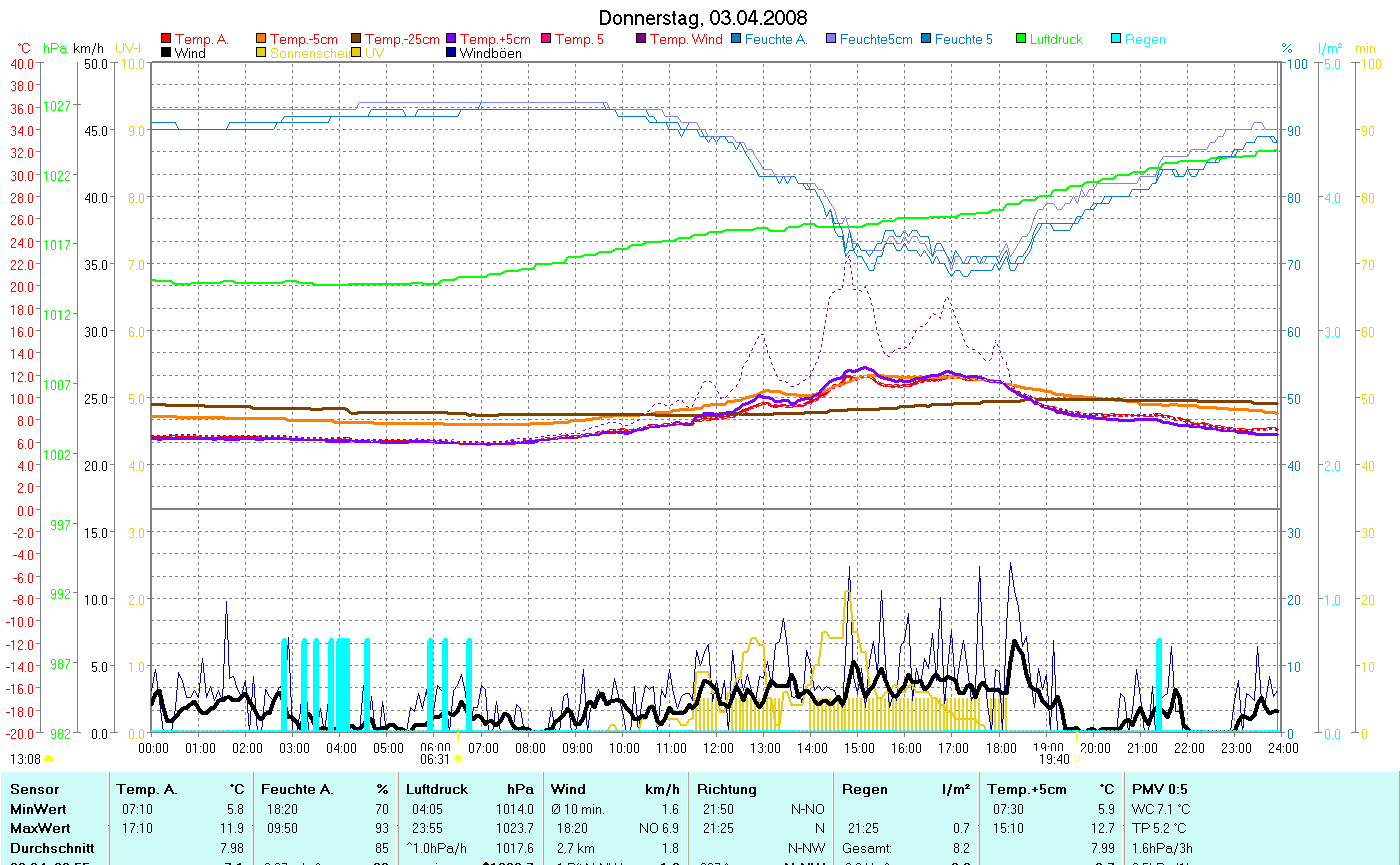Click the MaxWert row label
Viewport: 1400px width, 865px height.
(x=39, y=828)
